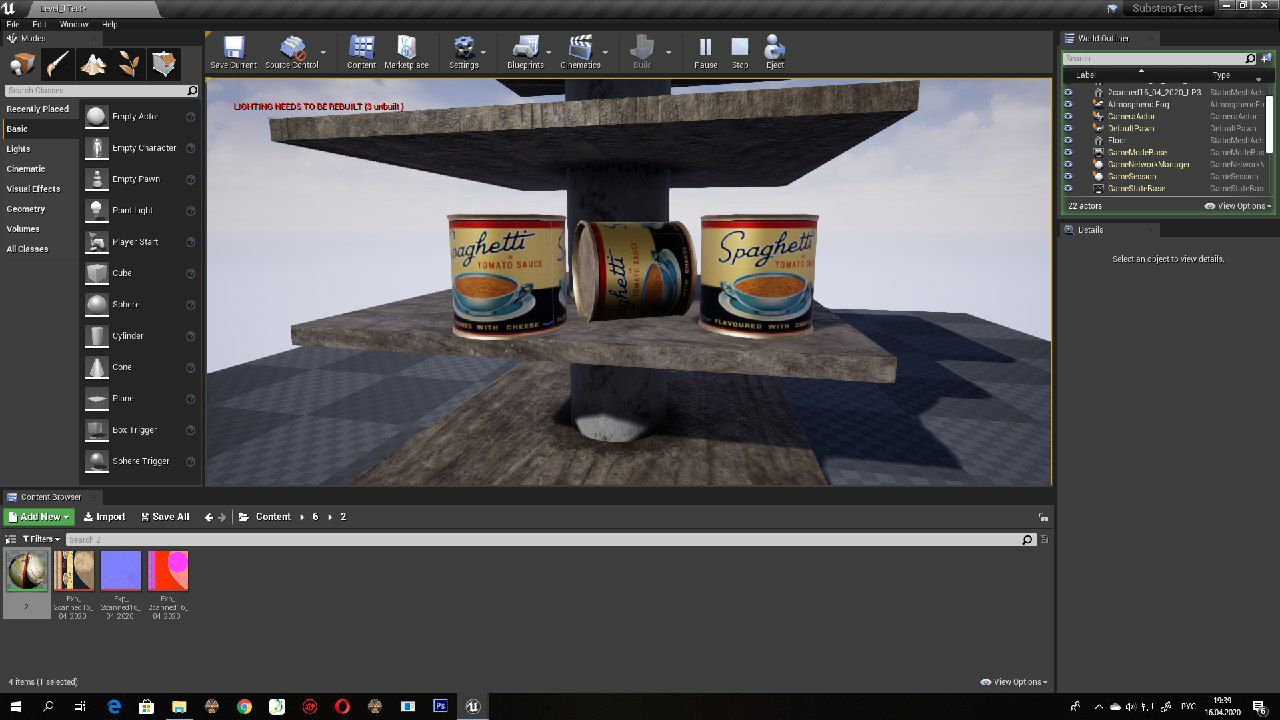Open Settings dropdown arrow
The height and width of the screenshot is (720, 1280).
(483, 52)
